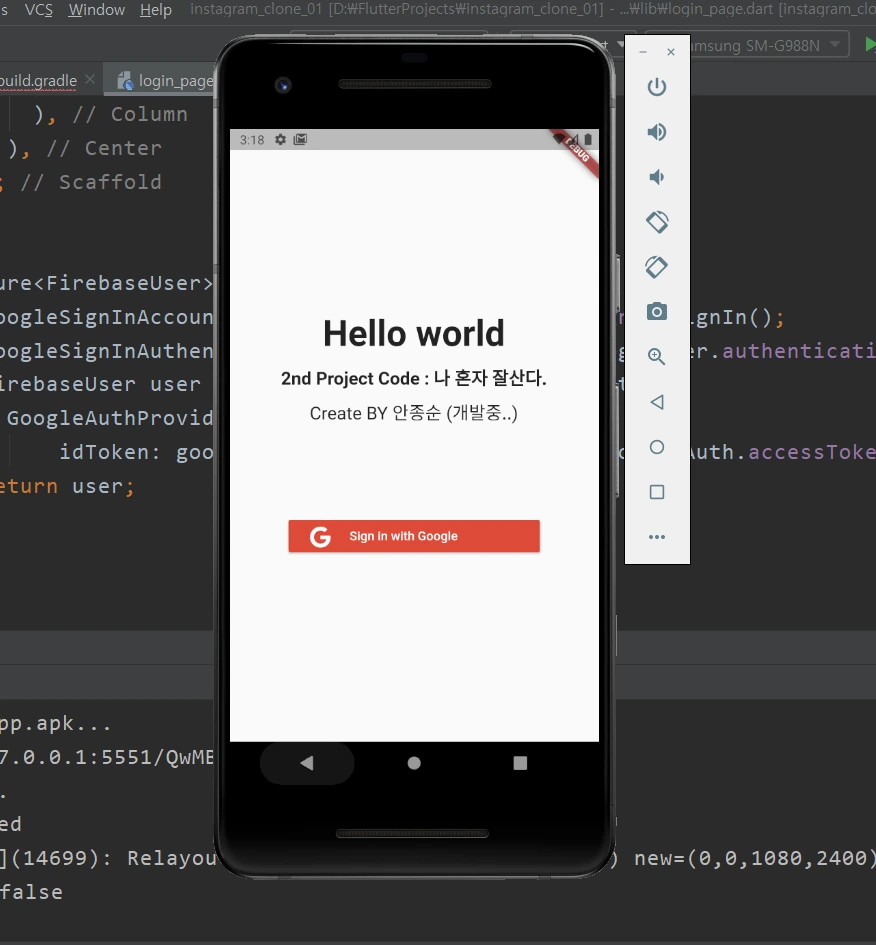The width and height of the screenshot is (876, 945).
Task: Click the emulator toolbar overview square icon
Action: click(657, 492)
